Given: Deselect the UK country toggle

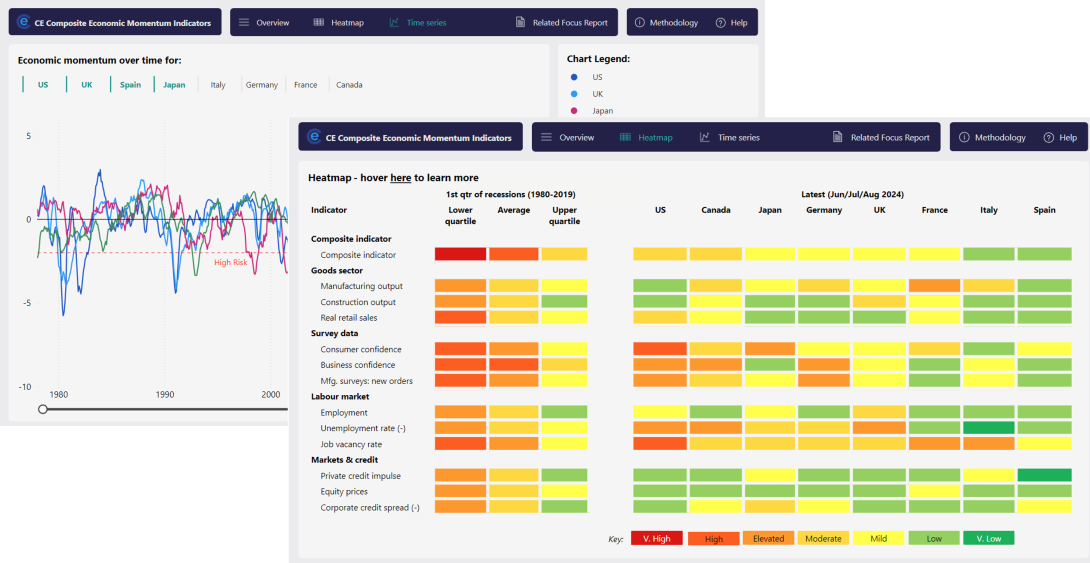Looking at the screenshot, I should pyautogui.click(x=87, y=85).
